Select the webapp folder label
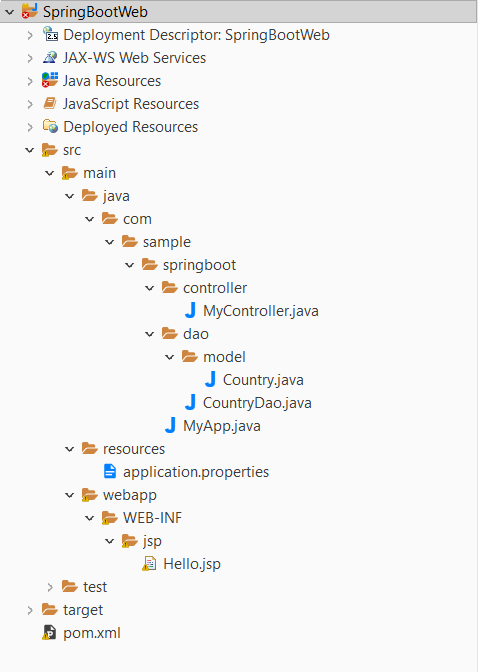The width and height of the screenshot is (478, 672). coord(129,495)
